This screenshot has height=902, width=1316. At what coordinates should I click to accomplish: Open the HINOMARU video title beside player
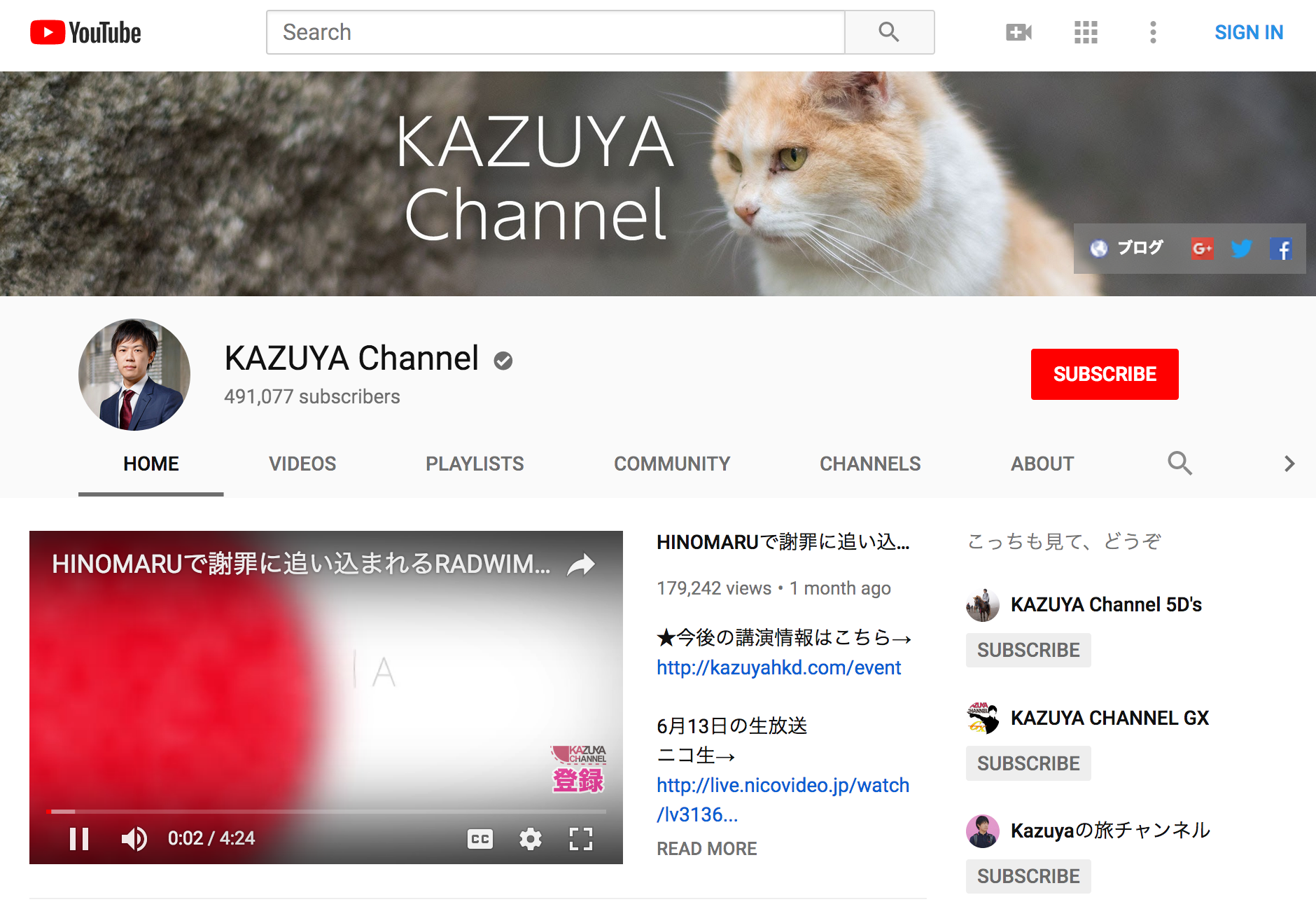(x=783, y=542)
